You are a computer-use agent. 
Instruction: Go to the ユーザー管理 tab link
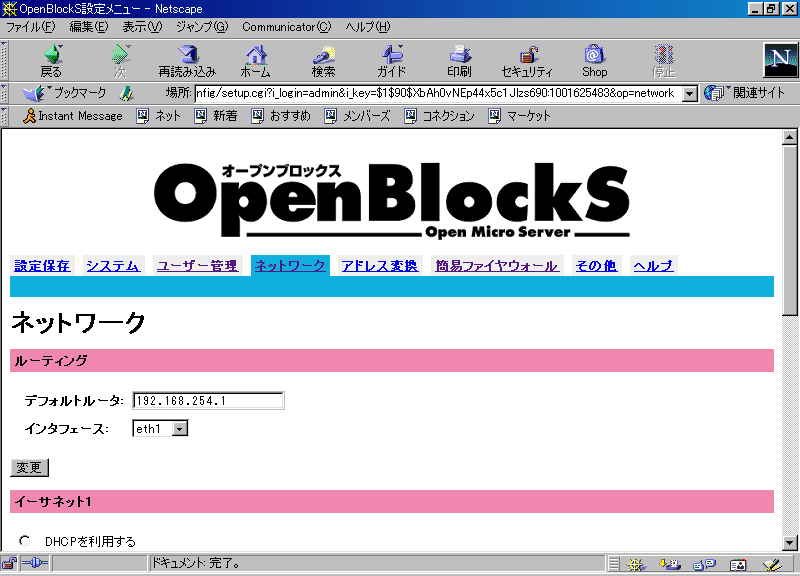197,266
